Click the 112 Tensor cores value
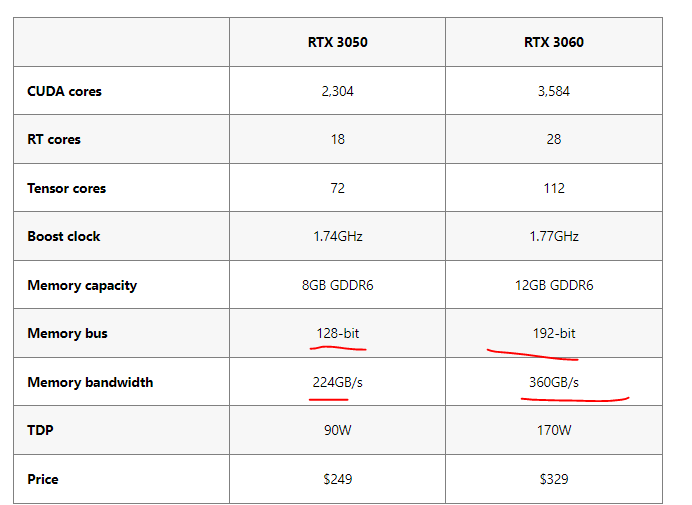 (554, 188)
